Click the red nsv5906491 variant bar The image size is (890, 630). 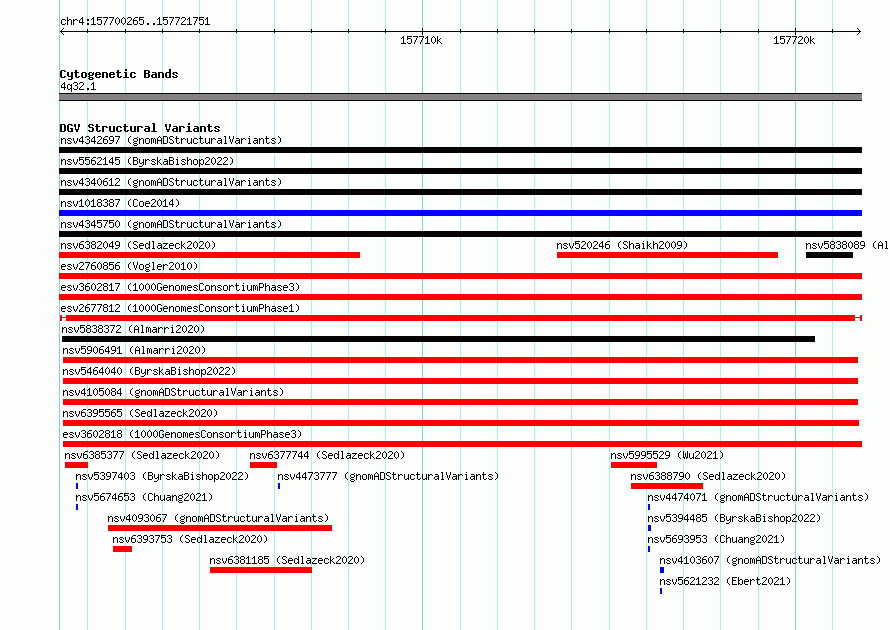(460, 360)
